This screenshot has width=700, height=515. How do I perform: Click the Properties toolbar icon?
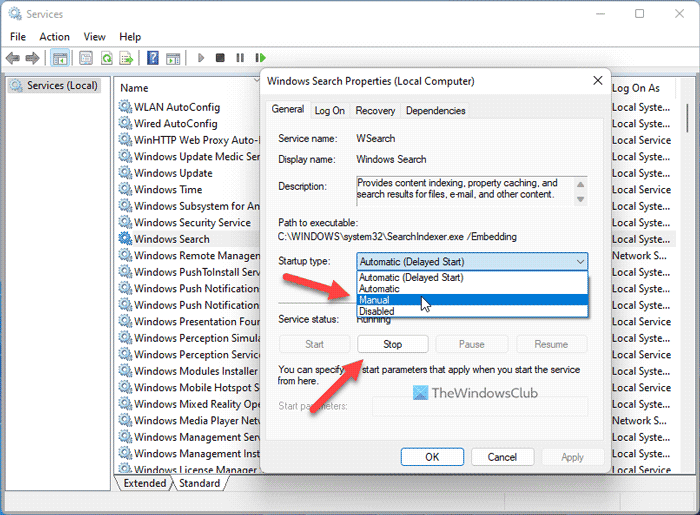point(86,58)
